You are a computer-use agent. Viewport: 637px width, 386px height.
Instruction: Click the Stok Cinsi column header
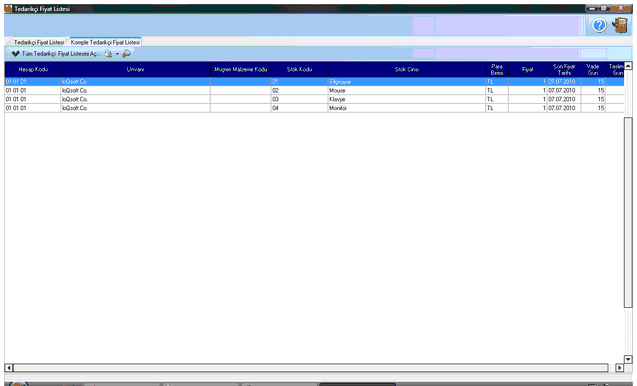tap(407, 69)
